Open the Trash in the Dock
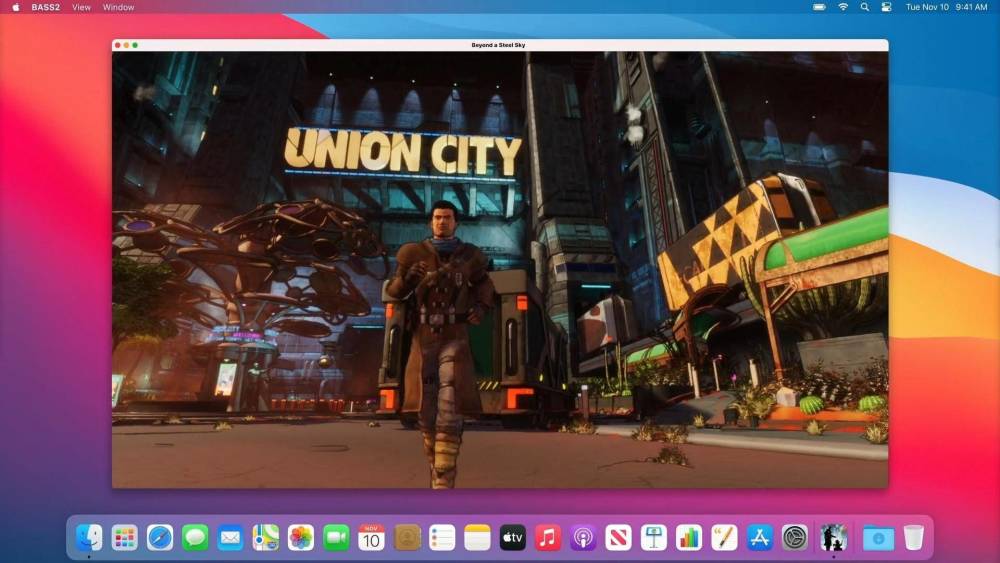1000x563 pixels. [x=913, y=537]
